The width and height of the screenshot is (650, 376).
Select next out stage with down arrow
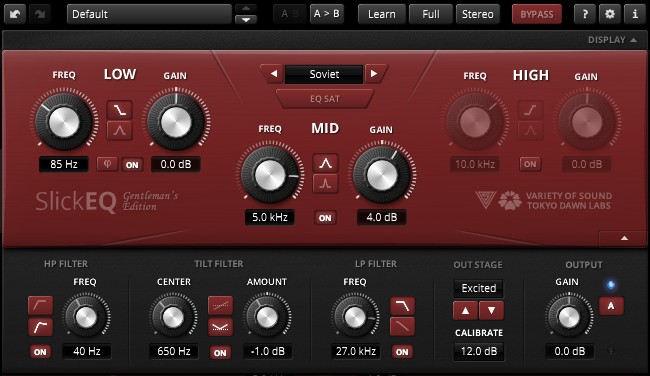coord(491,310)
